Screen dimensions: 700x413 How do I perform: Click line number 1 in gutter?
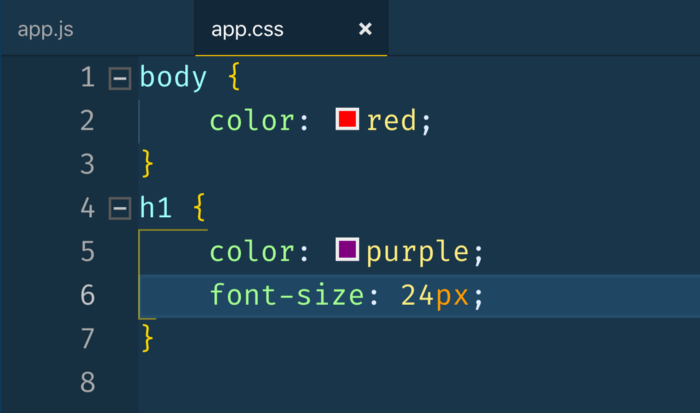87,78
